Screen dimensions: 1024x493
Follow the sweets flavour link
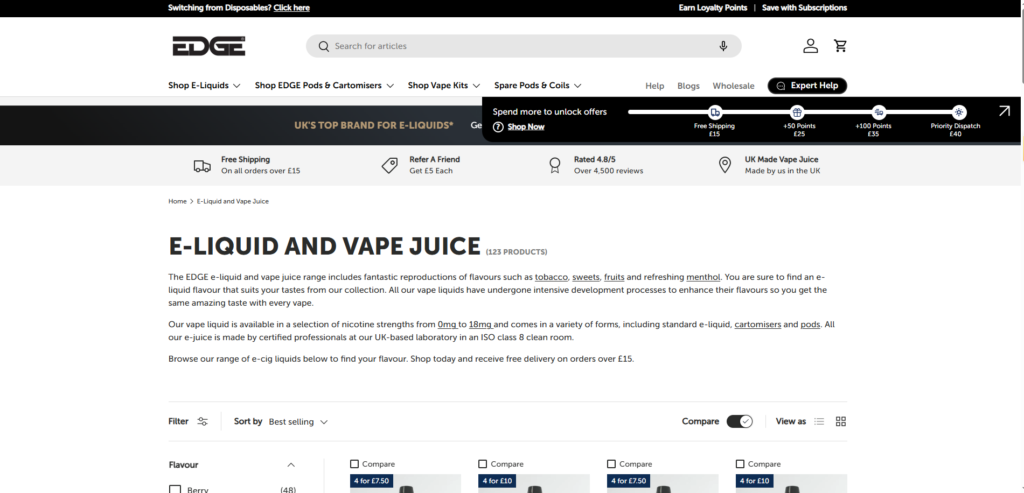(586, 277)
